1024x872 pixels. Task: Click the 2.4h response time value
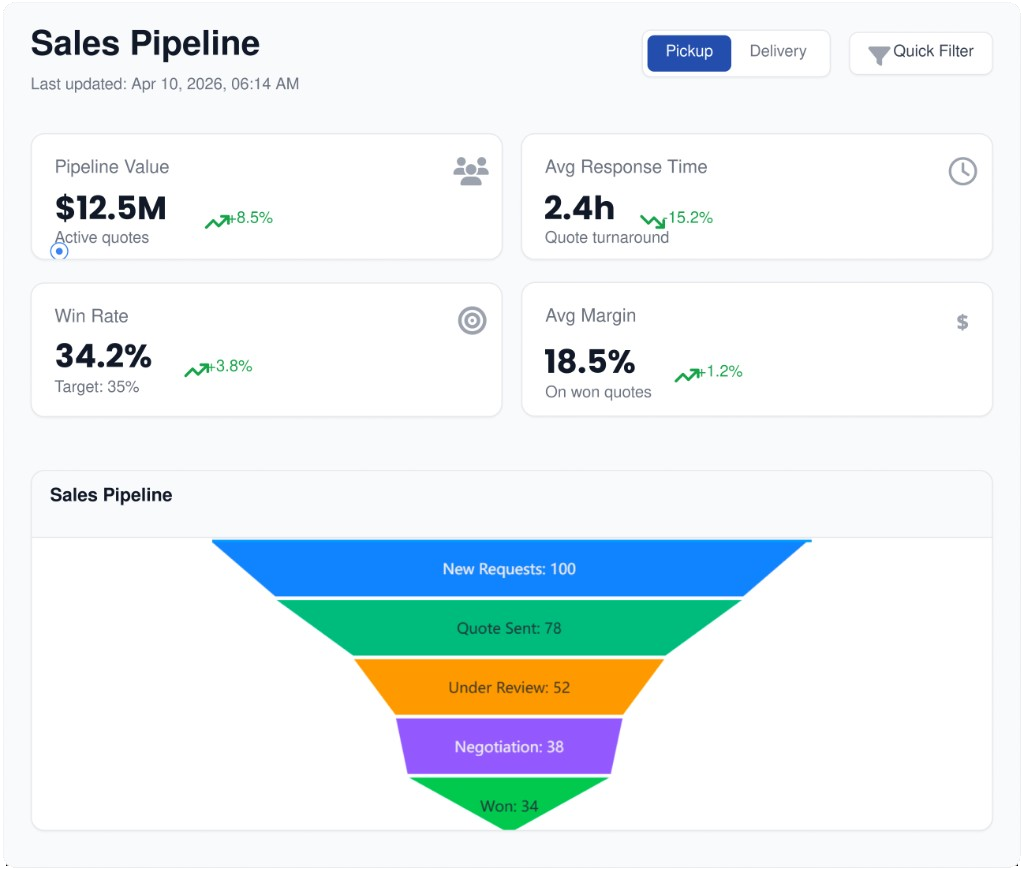[x=579, y=208]
